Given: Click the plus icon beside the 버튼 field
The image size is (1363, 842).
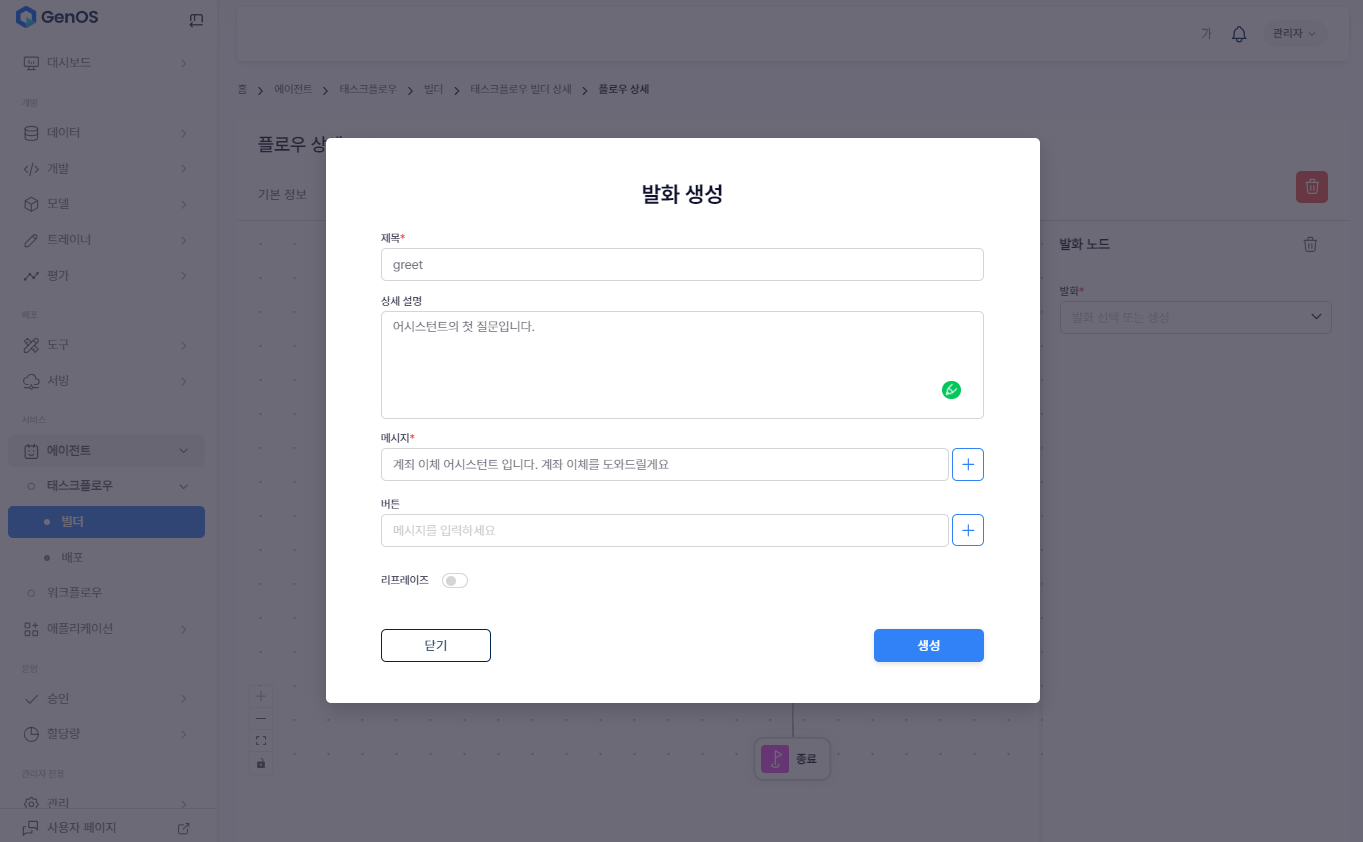Looking at the screenshot, I should [967, 530].
